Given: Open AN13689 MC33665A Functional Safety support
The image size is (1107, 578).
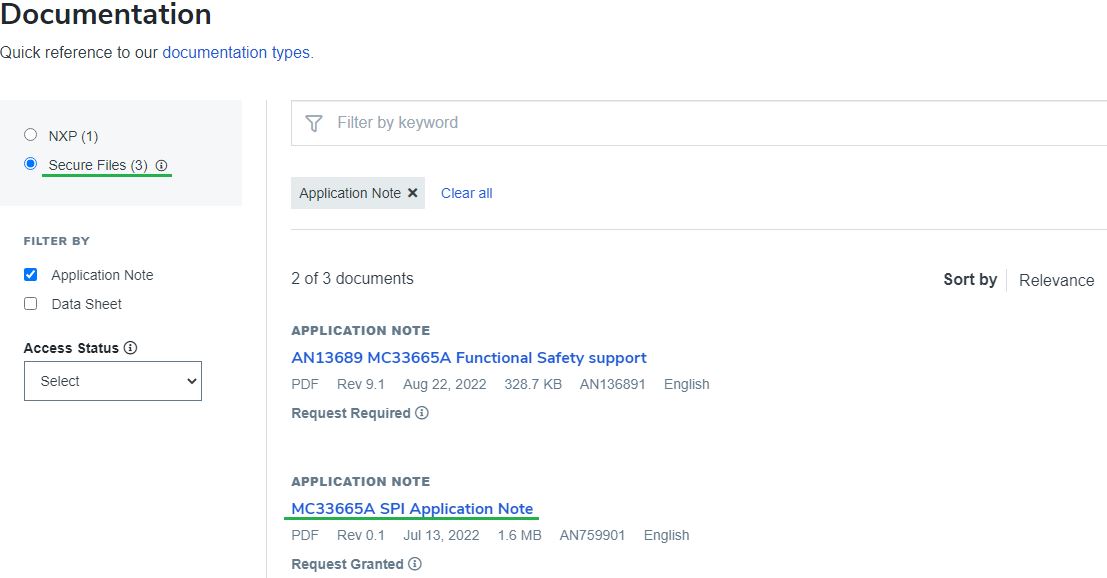Looking at the screenshot, I should pos(469,358).
